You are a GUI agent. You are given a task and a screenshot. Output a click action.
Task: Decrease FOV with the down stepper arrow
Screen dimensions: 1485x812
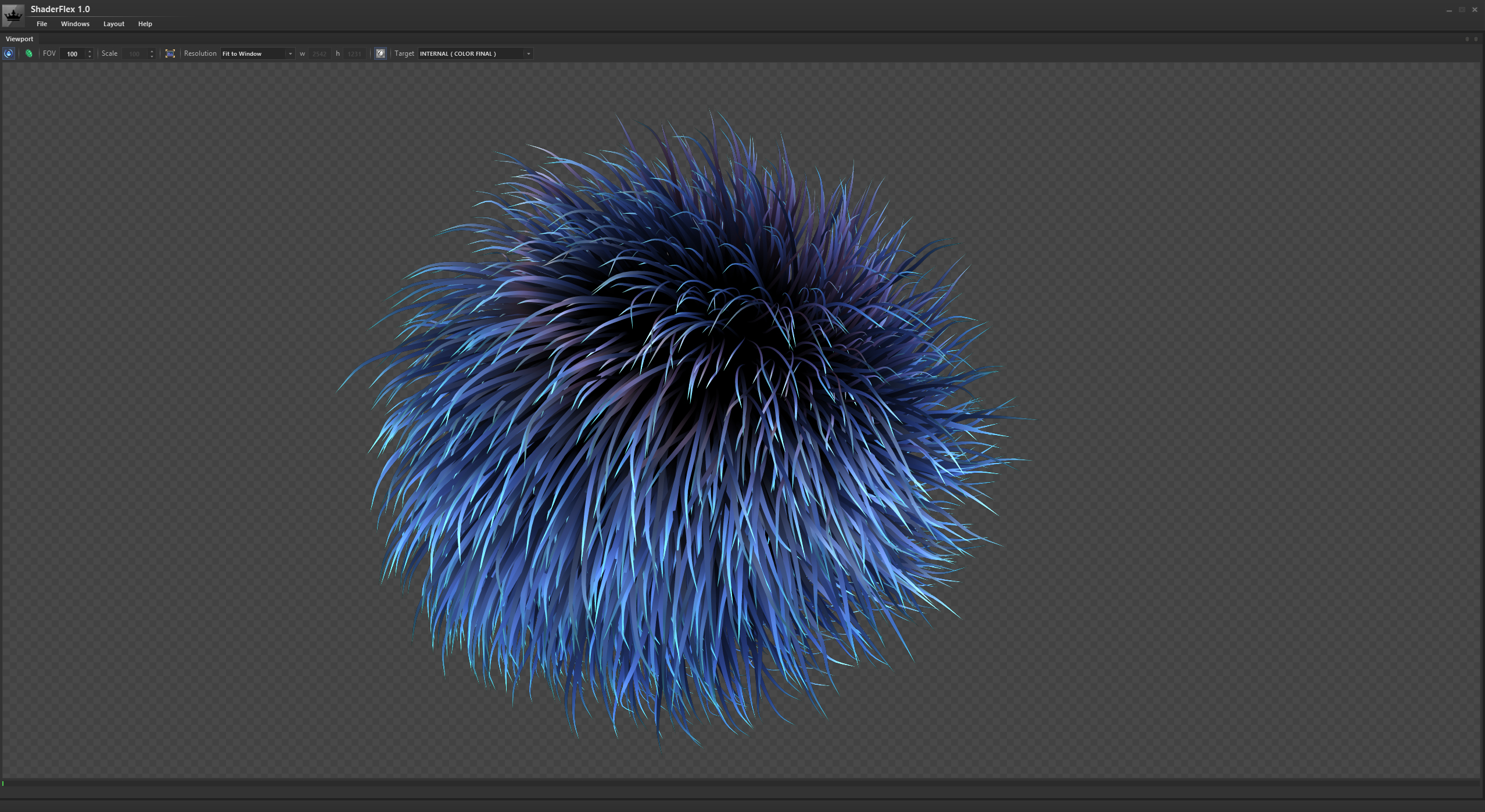pyautogui.click(x=89, y=56)
